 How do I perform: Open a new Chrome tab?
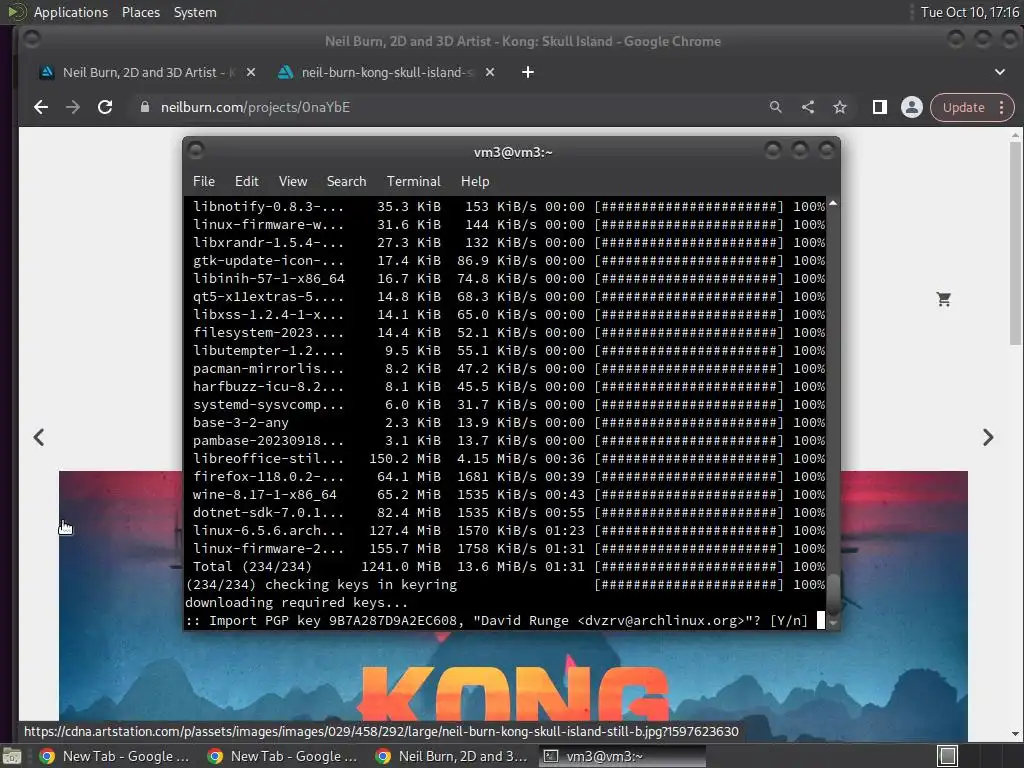(528, 72)
